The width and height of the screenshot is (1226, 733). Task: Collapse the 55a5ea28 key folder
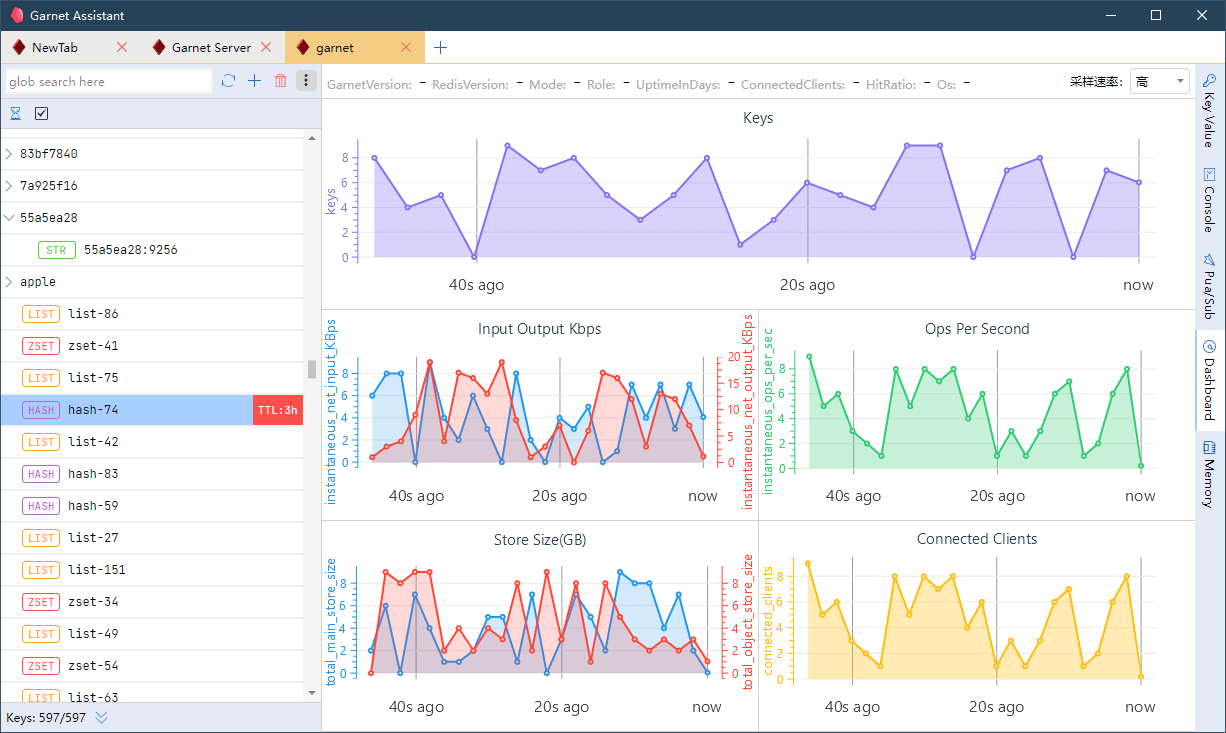[x=9, y=218]
